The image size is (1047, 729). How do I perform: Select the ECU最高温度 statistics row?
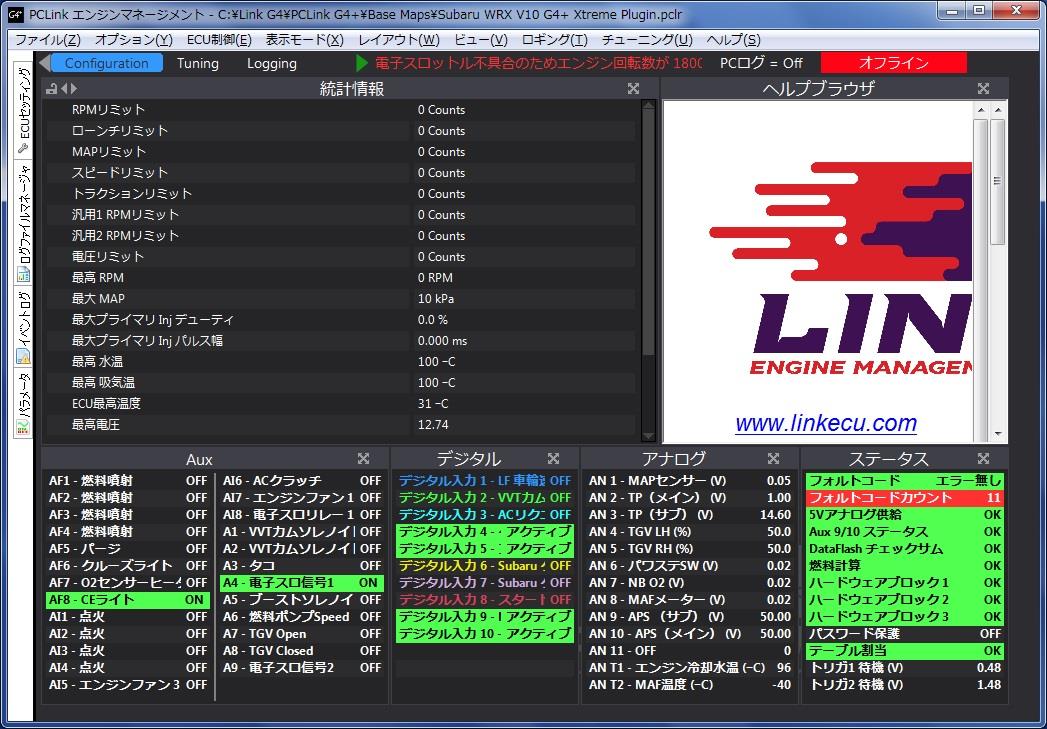tap(341, 403)
